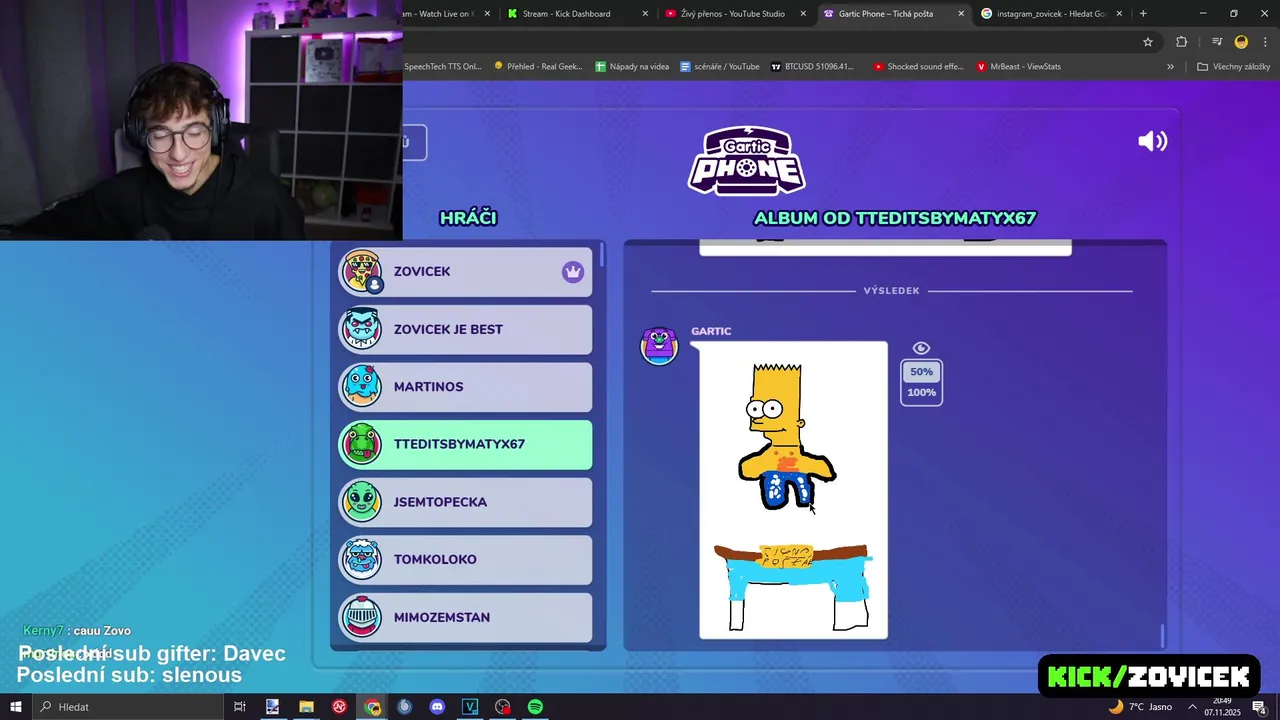The height and width of the screenshot is (720, 1280).
Task: Open the red circular app on taskbar
Action: click(x=339, y=707)
